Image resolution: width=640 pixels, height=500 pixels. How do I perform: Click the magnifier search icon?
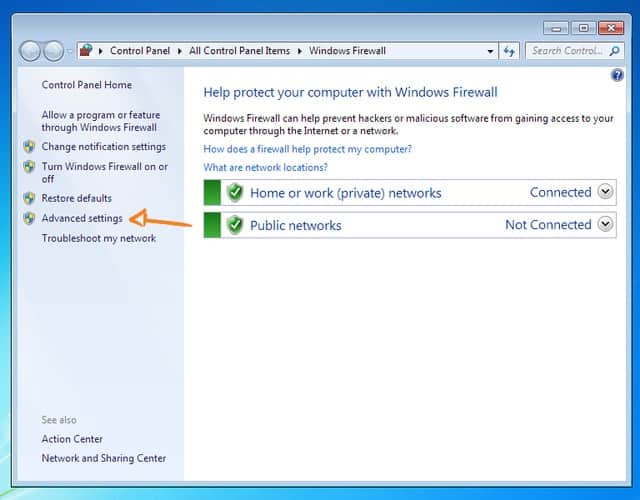coord(614,51)
